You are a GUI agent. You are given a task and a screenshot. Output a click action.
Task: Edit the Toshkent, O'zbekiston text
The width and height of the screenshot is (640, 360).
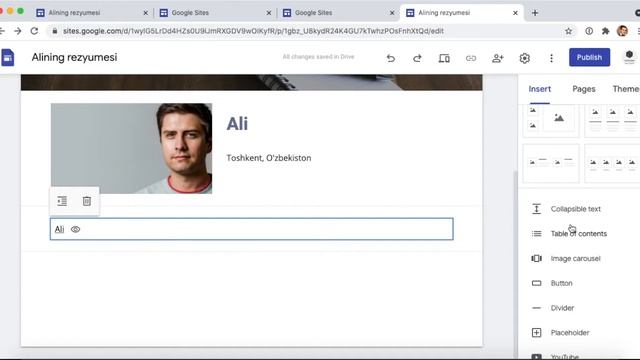click(x=269, y=158)
